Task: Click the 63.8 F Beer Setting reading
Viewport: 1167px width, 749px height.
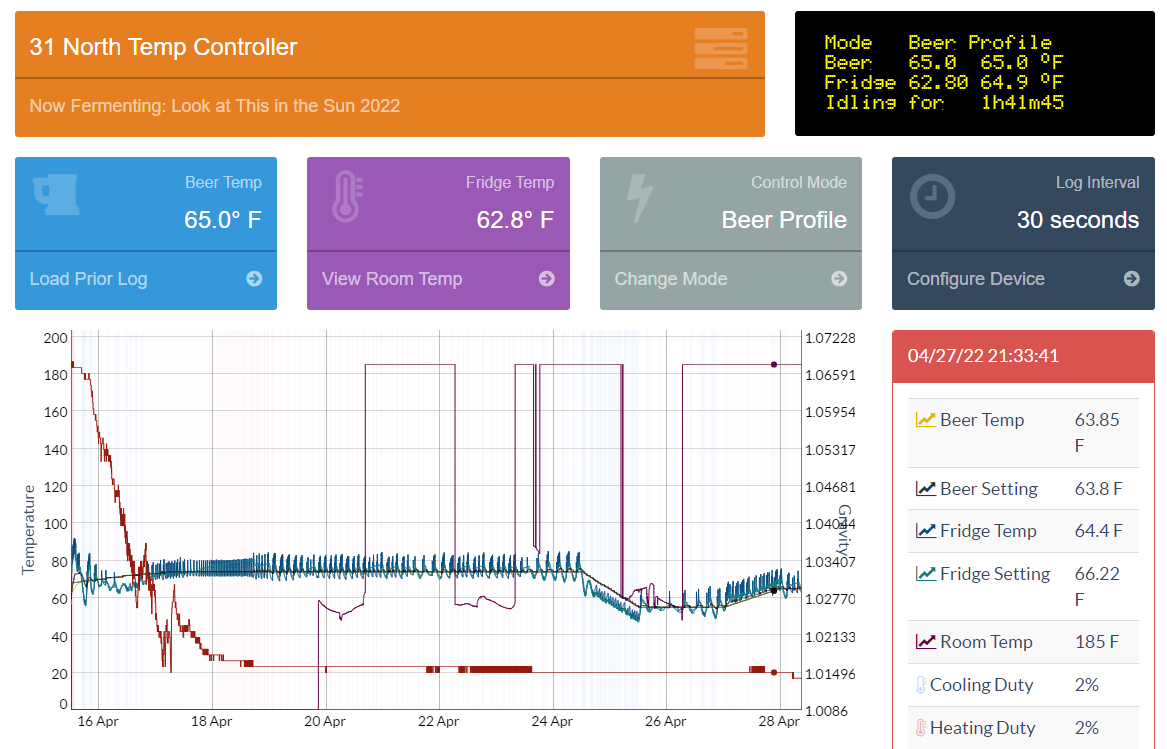Action: (x=1099, y=489)
